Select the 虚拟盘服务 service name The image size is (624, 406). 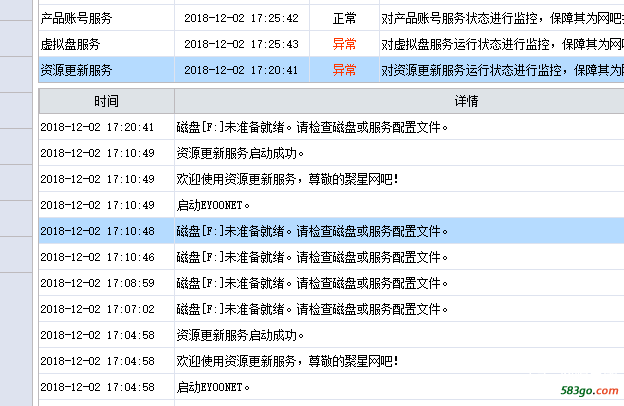70,44
